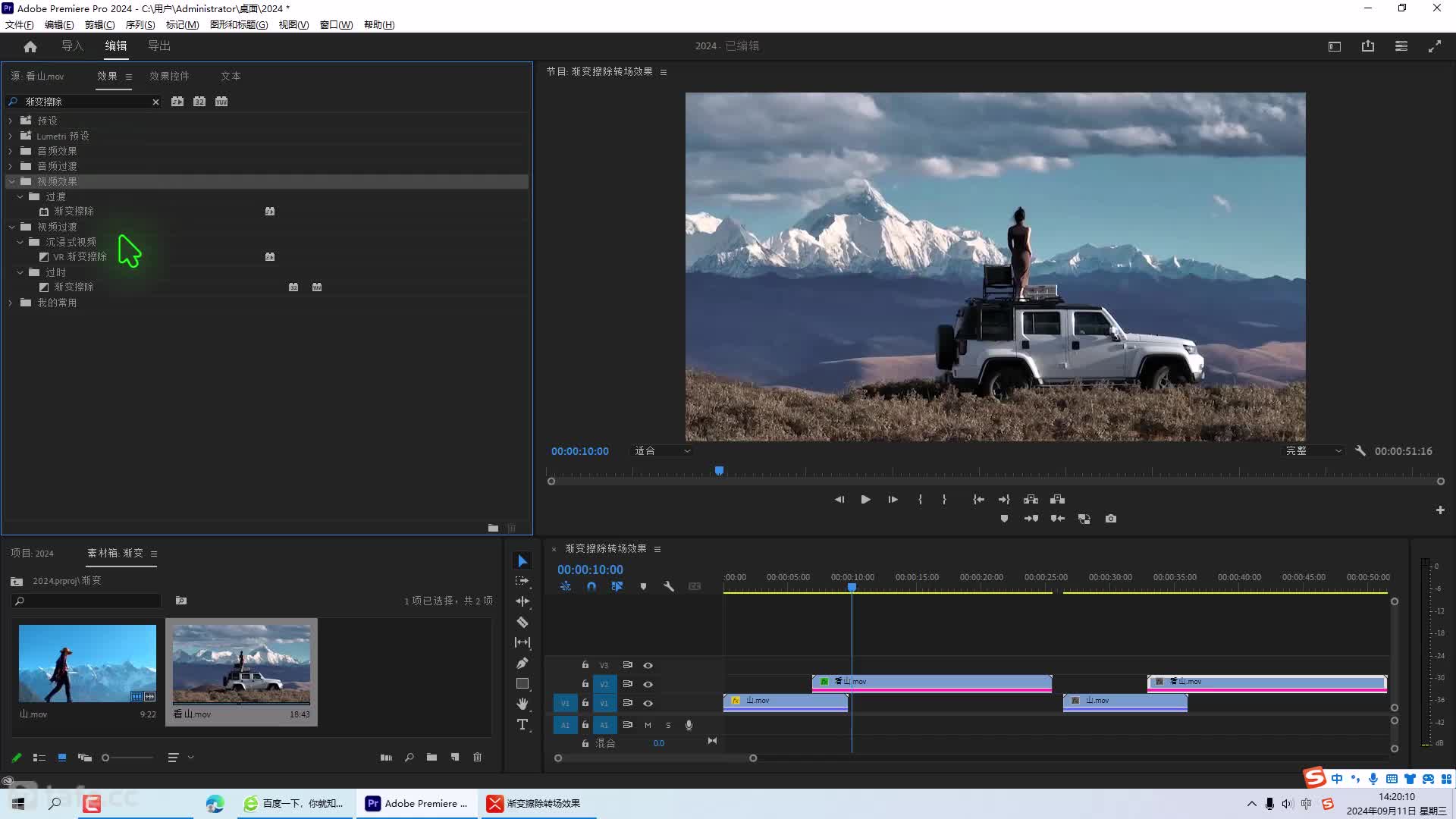Select the Hand tool
Viewport: 1456px width, 819px height.
coord(522,704)
